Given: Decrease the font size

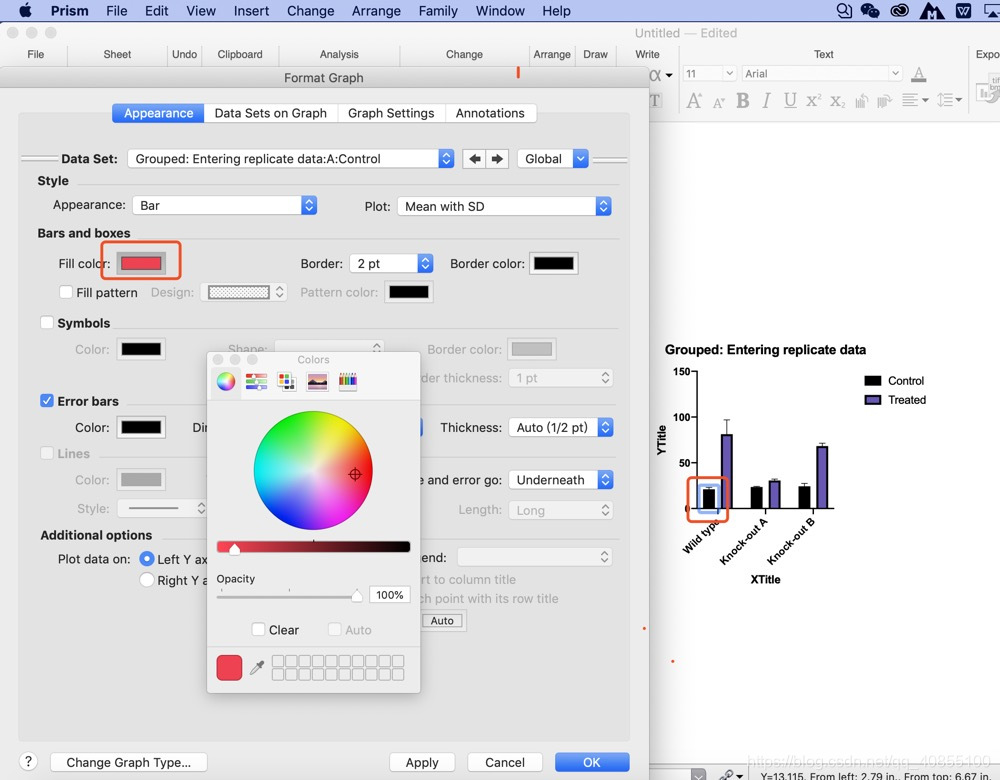Looking at the screenshot, I should (x=719, y=102).
